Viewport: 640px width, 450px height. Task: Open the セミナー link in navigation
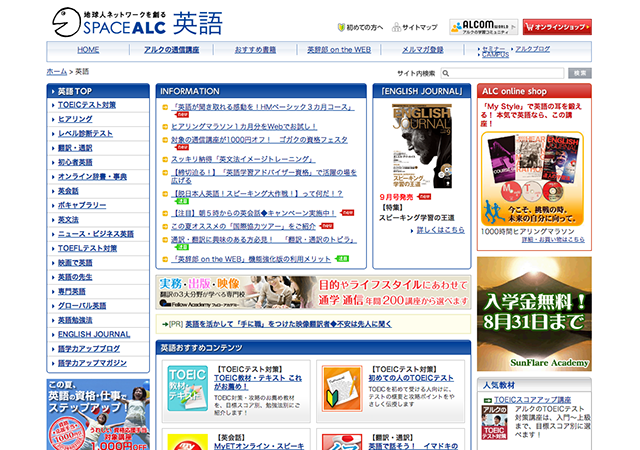click(x=493, y=49)
